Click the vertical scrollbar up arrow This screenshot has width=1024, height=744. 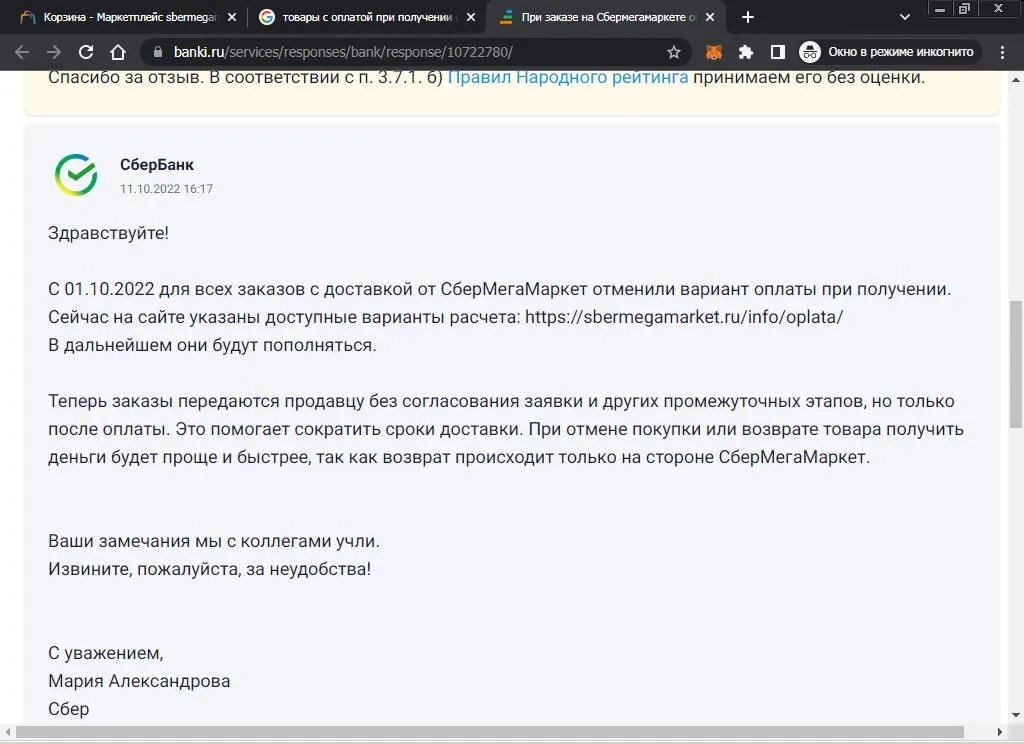coord(1016,80)
